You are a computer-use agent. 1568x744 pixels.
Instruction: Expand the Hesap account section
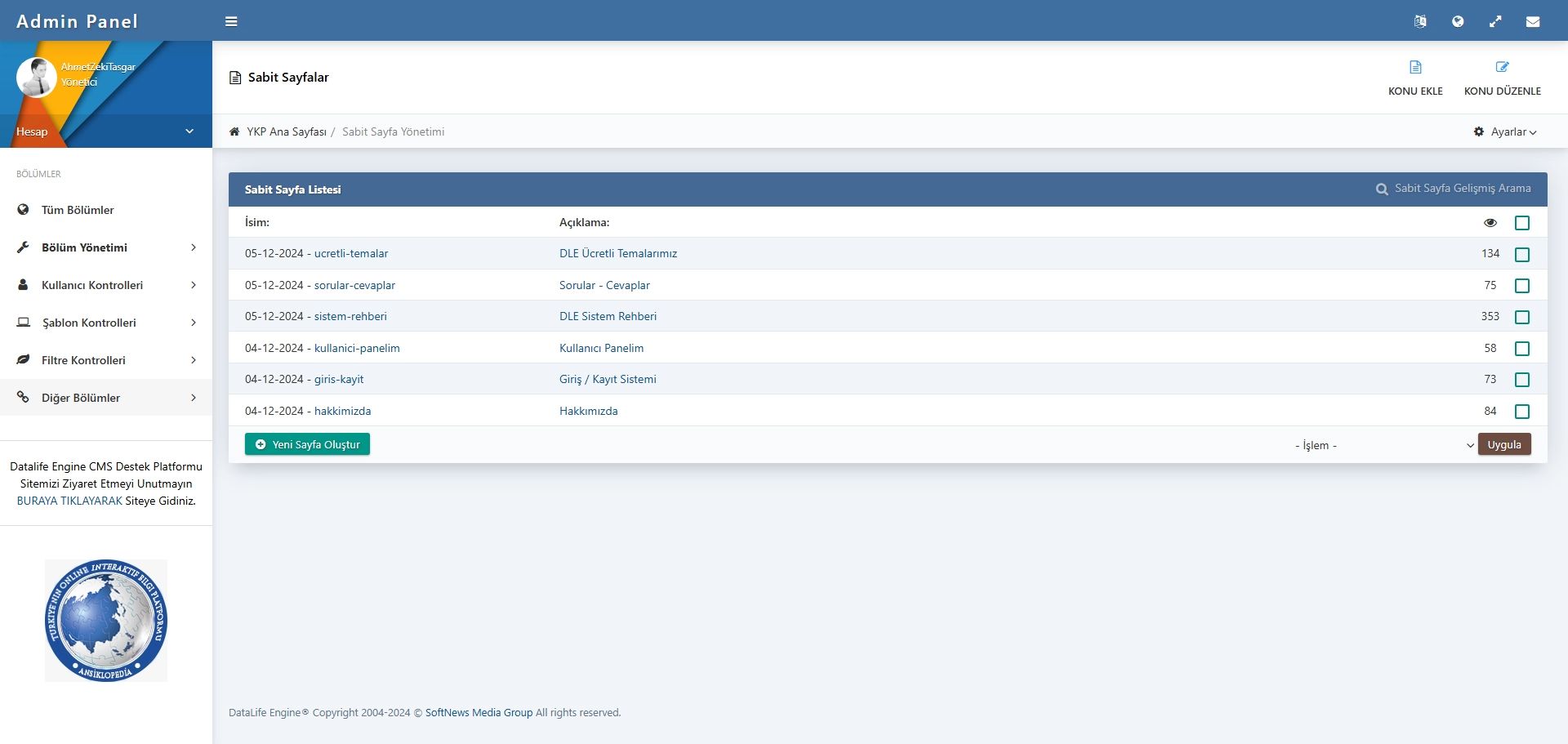coord(106,131)
